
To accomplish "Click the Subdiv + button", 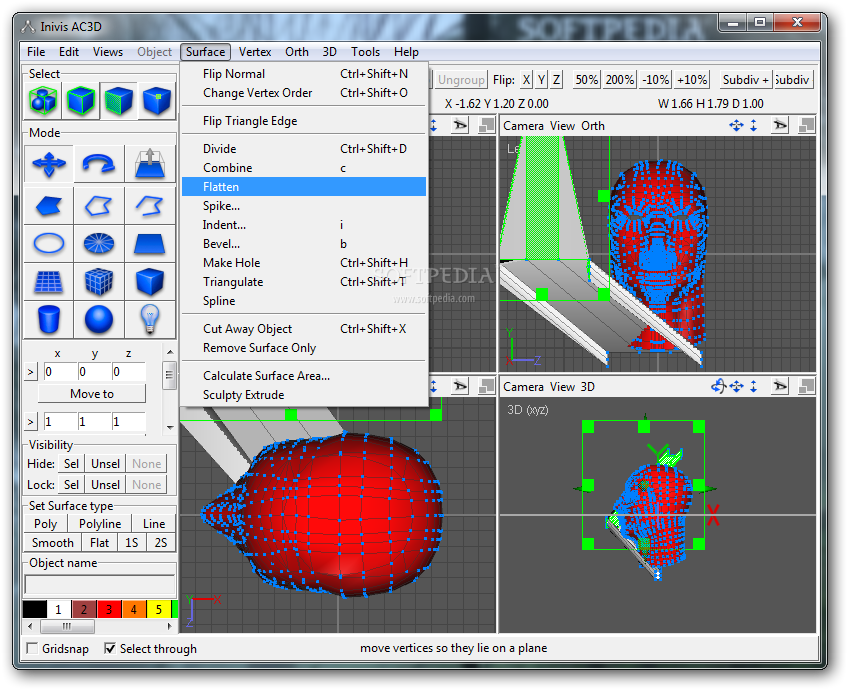I will (x=745, y=79).
